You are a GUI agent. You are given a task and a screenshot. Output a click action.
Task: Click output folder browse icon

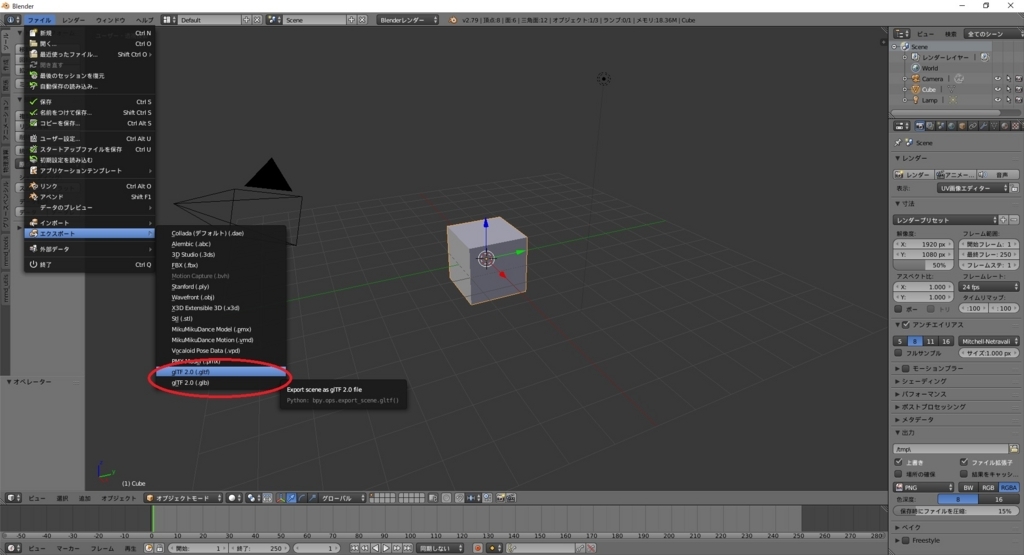pos(1014,449)
